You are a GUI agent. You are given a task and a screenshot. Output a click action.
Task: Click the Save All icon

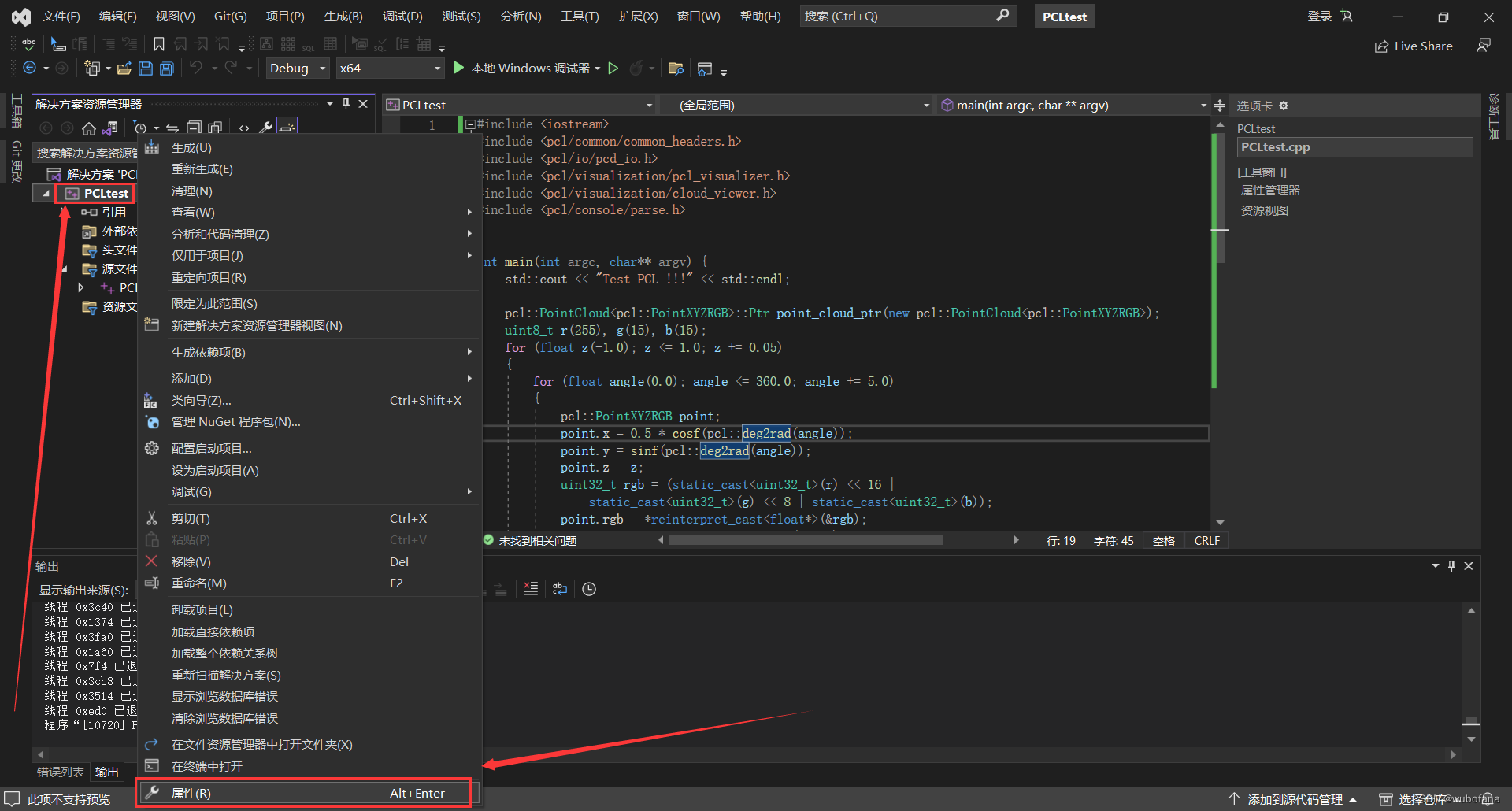(167, 69)
